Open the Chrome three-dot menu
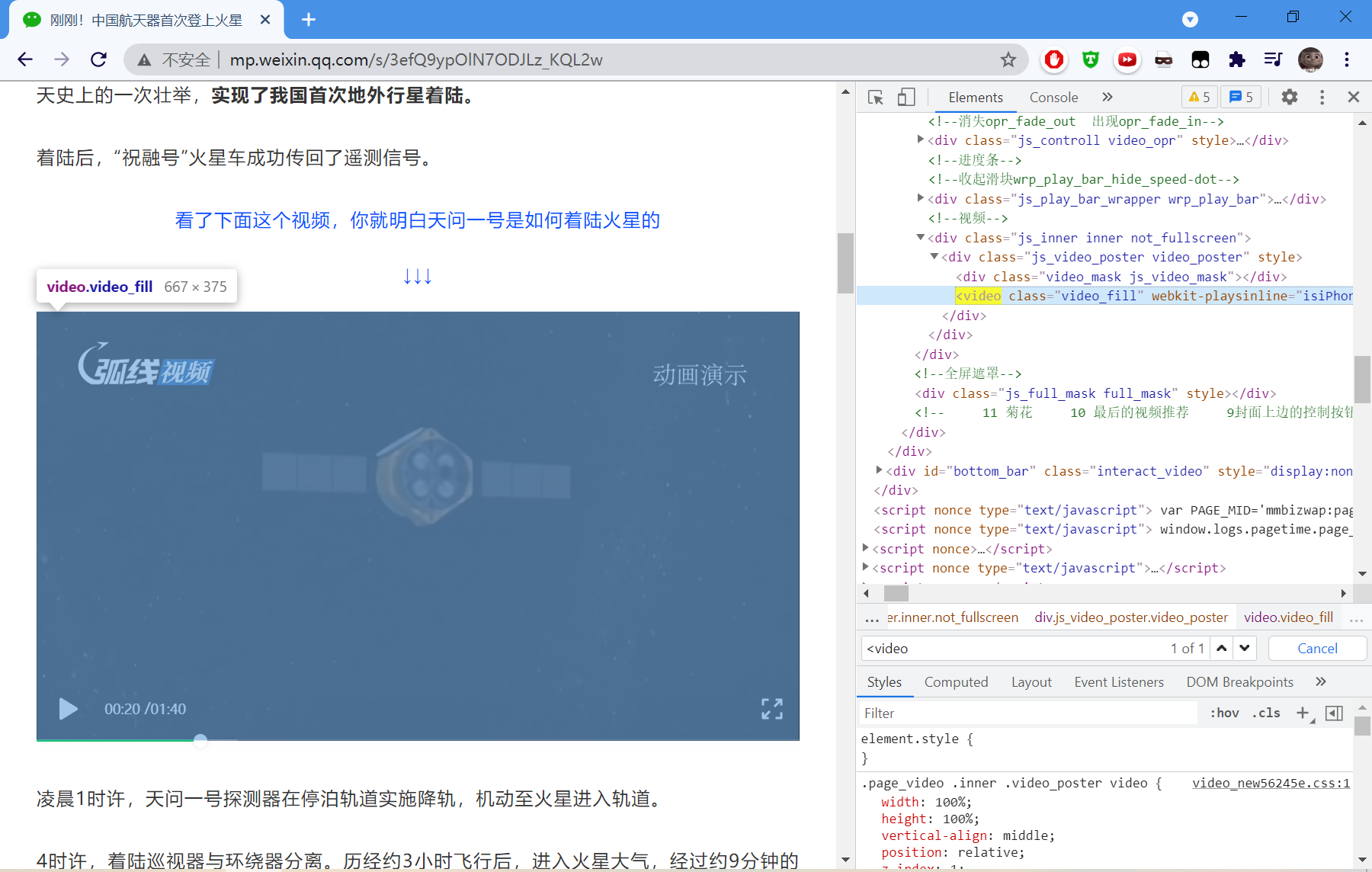This screenshot has width=1372, height=872. coord(1347,59)
